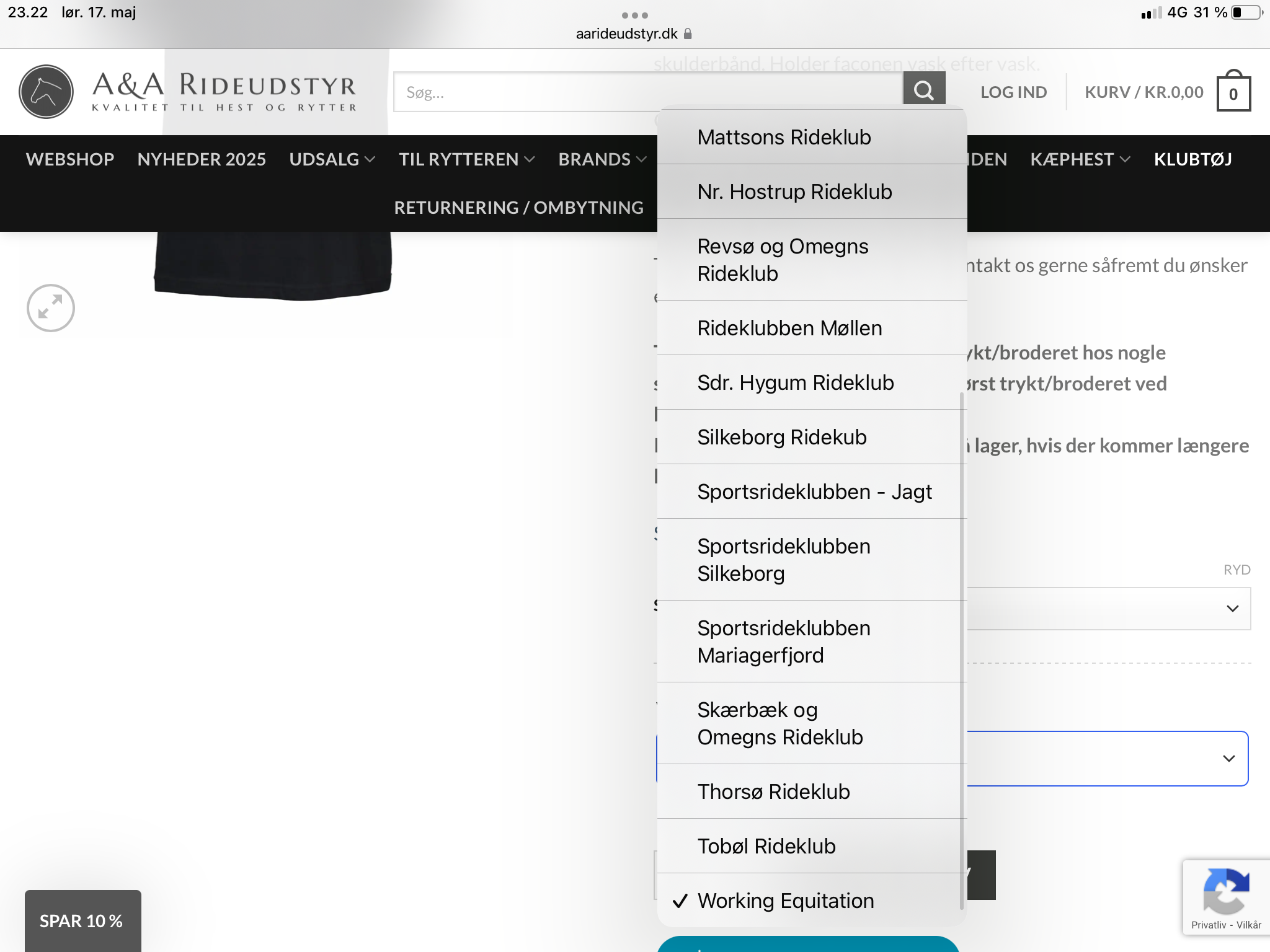This screenshot has width=1270, height=952.
Task: Tap the reCAPTCHA badge icon
Action: point(1226,892)
